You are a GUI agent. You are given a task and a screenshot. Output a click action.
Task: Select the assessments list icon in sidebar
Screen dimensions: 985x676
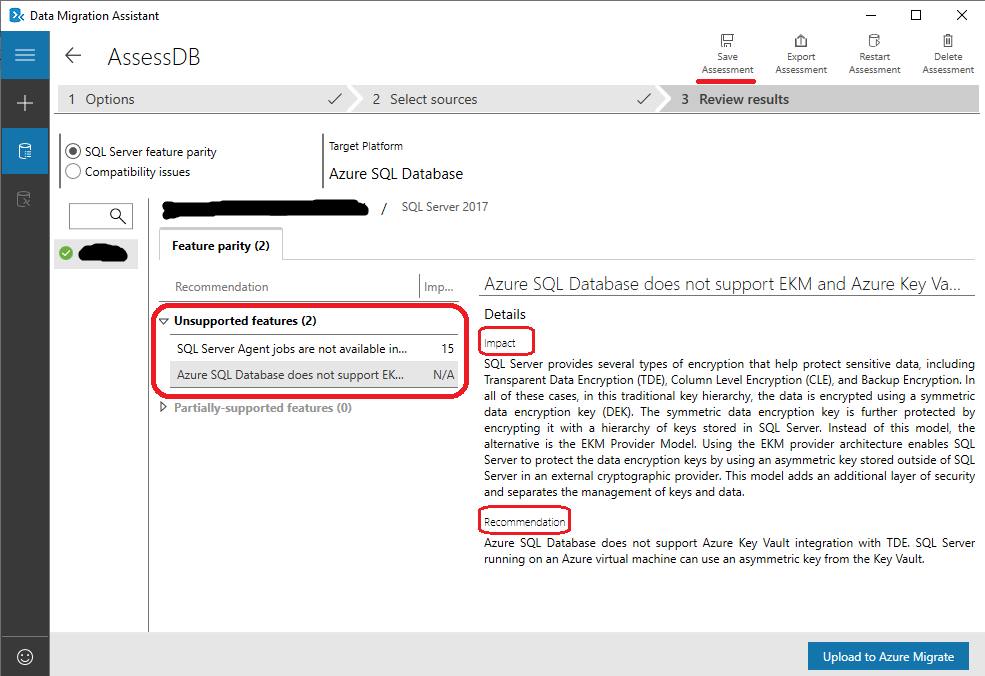tap(25, 151)
